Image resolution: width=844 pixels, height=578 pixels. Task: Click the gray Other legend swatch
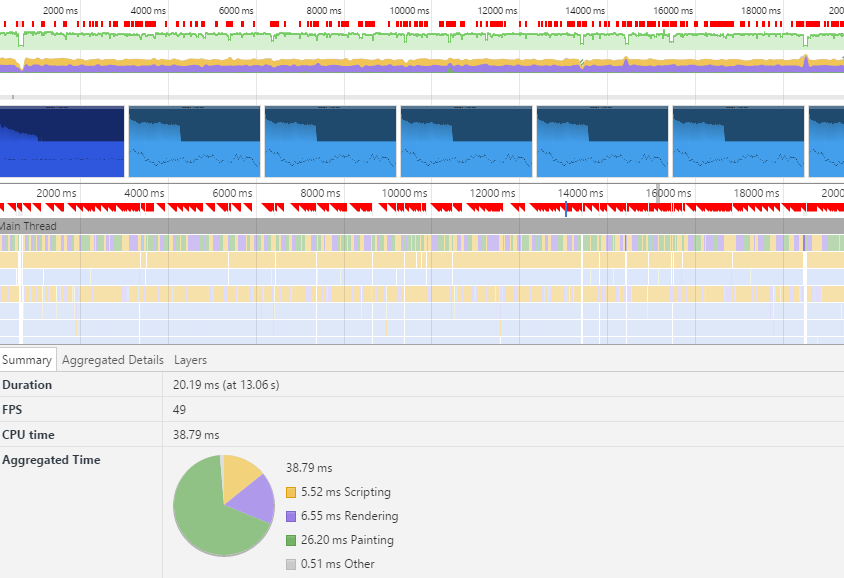[291, 564]
